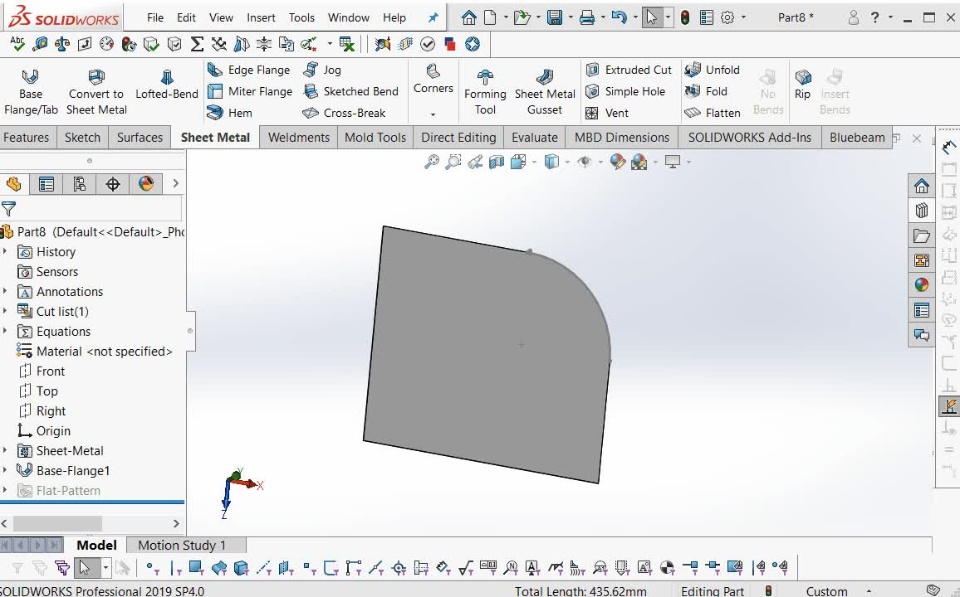The width and height of the screenshot is (960, 597).
Task: Expand the Annotations tree node
Action: (x=6, y=291)
